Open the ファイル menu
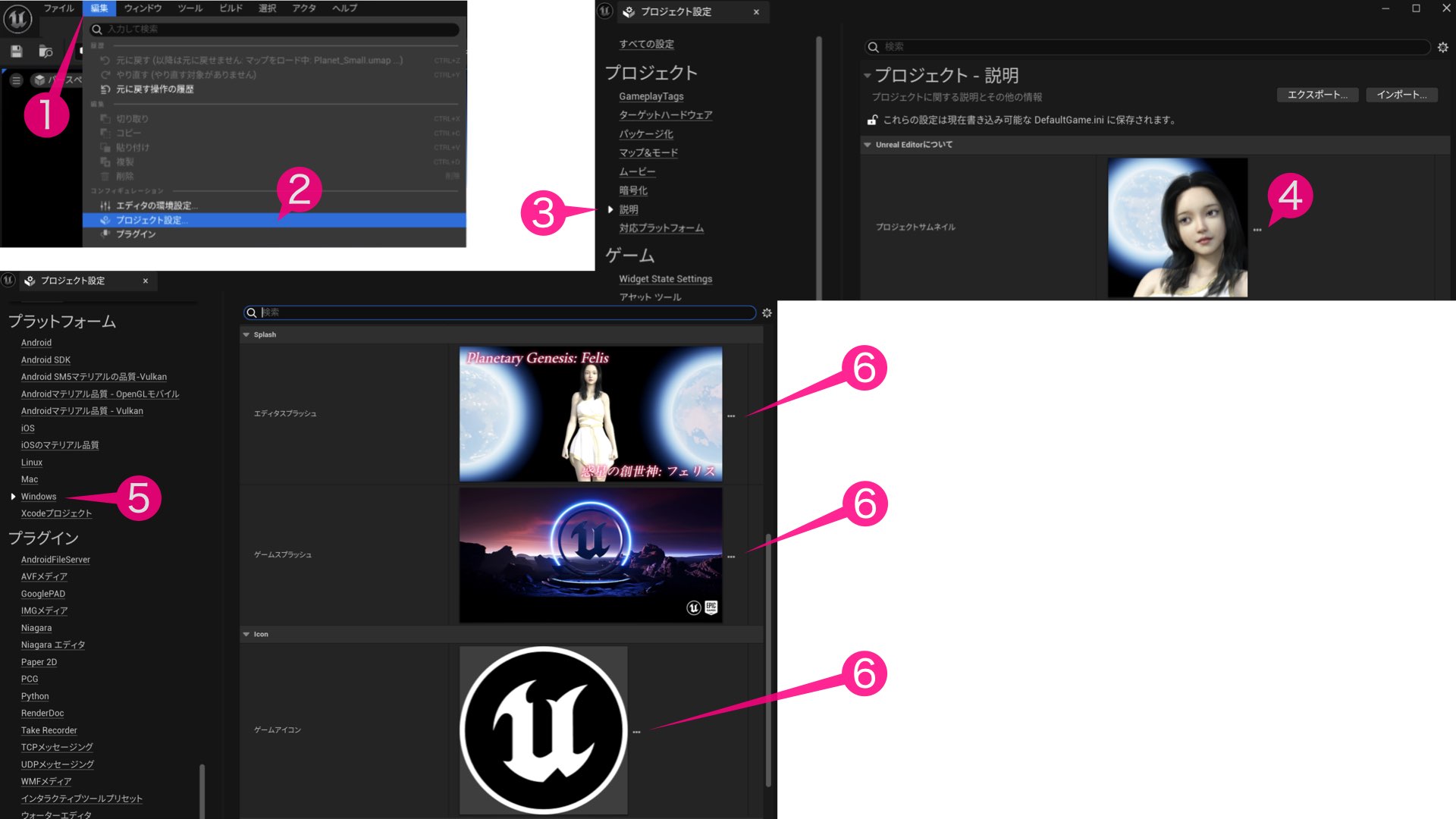Image resolution: width=1456 pixels, height=819 pixels. click(x=58, y=8)
